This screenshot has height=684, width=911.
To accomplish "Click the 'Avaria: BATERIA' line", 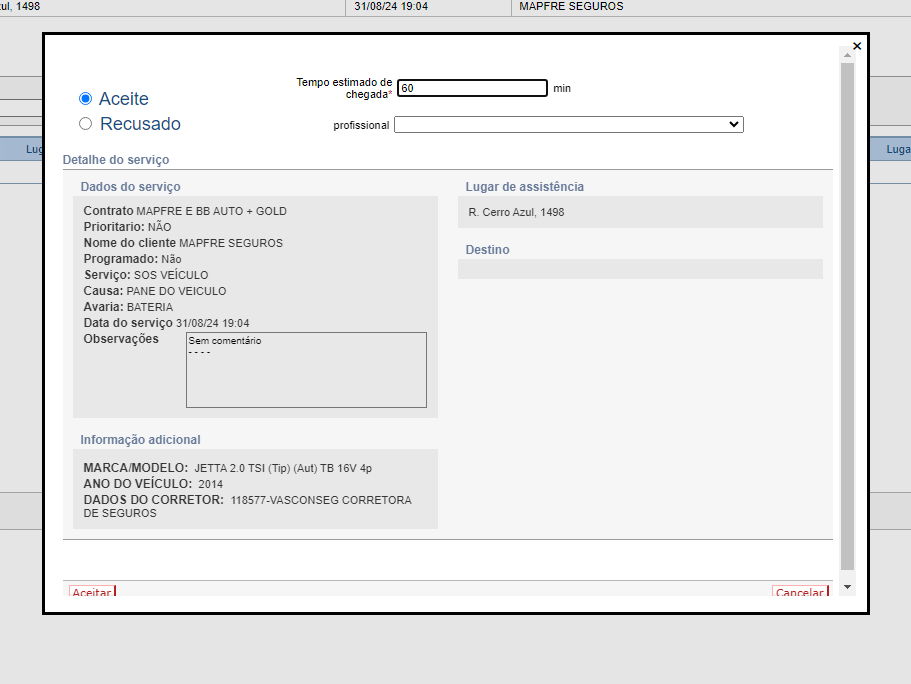I will click(x=128, y=307).
